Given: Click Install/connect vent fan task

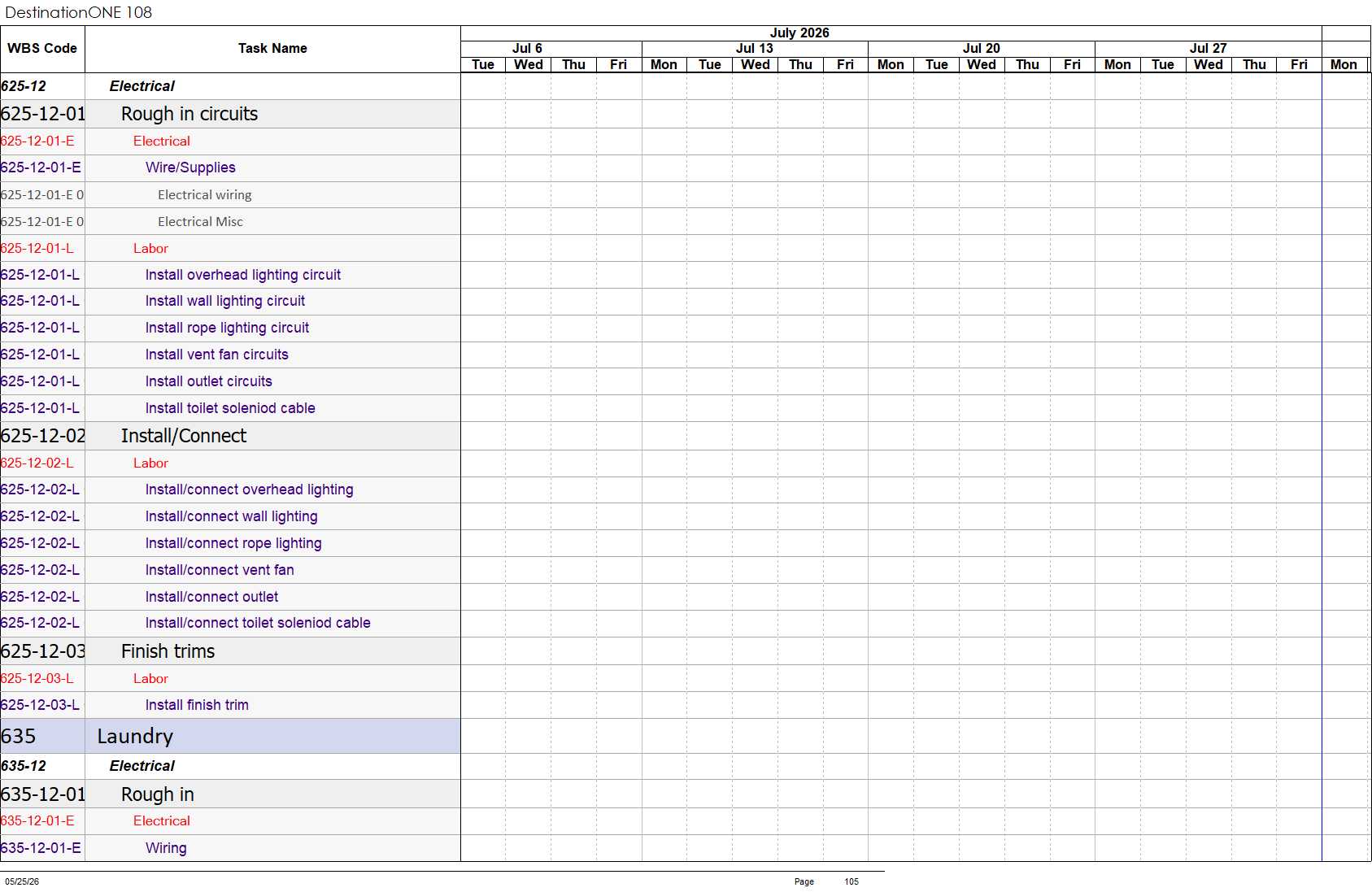Looking at the screenshot, I should pos(220,570).
